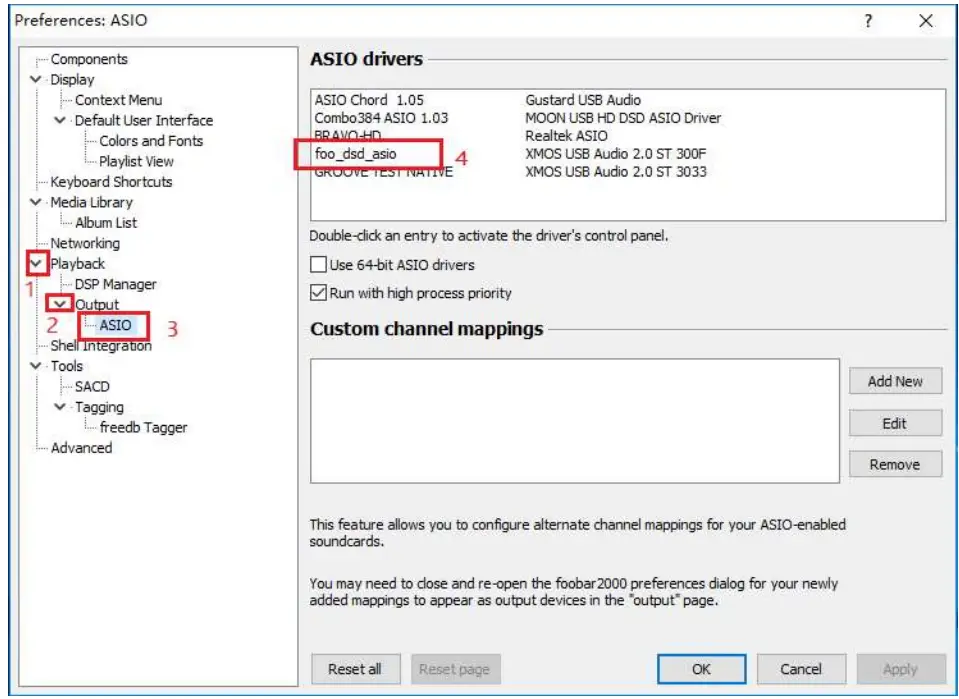Collapse the Playback tree node

(38, 264)
